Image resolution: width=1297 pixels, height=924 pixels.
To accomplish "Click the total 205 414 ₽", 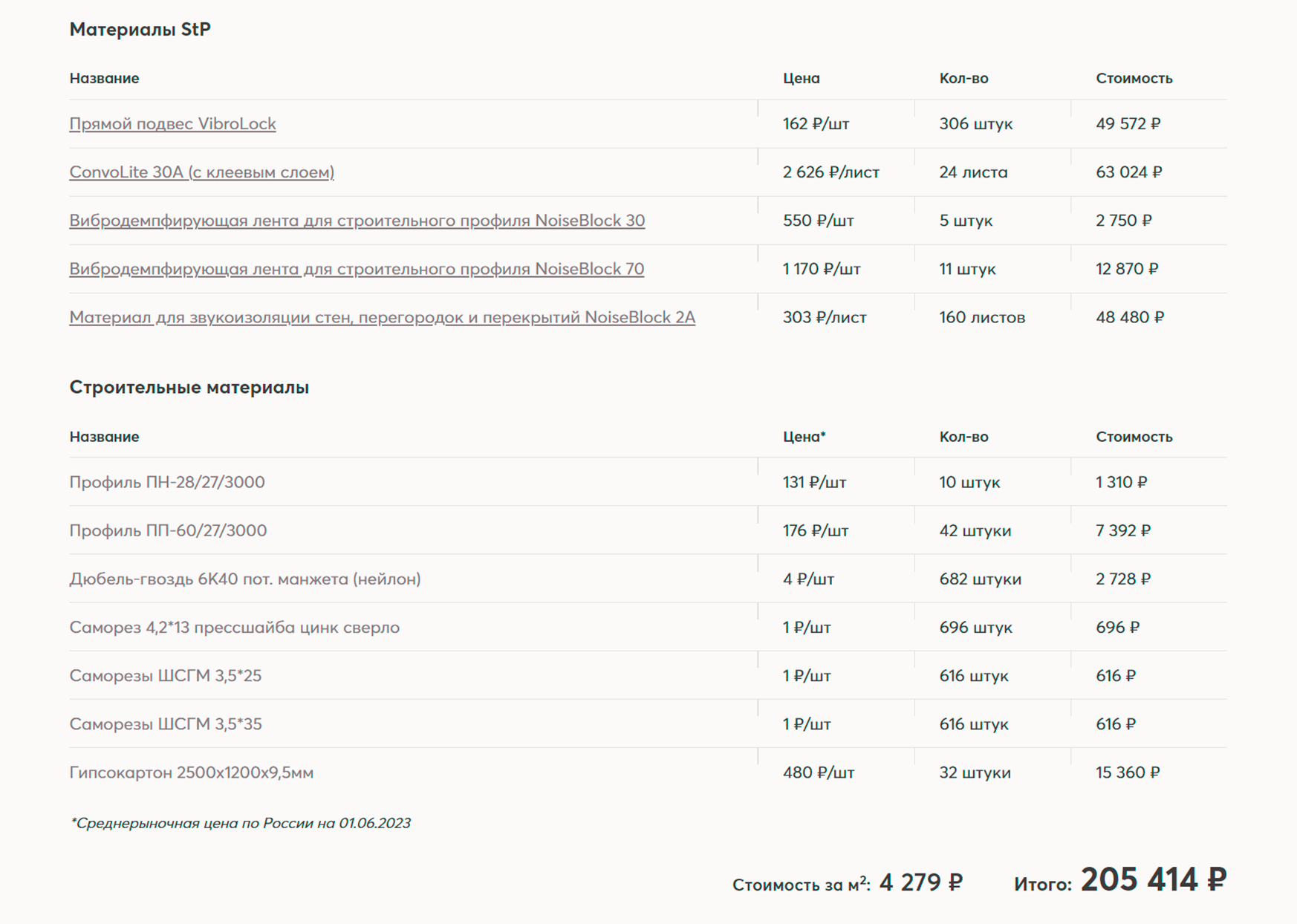I will pyautogui.click(x=1154, y=880).
